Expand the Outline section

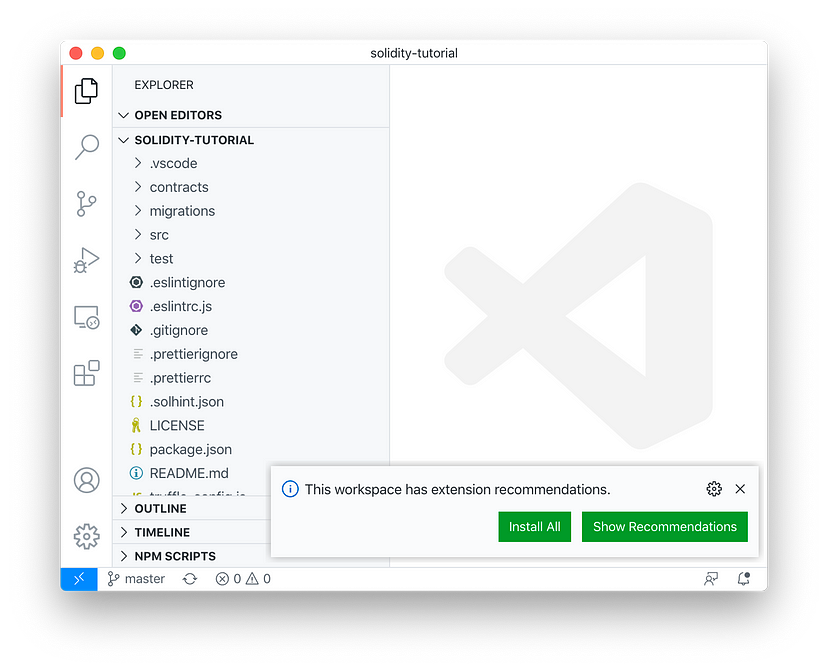coord(192,508)
